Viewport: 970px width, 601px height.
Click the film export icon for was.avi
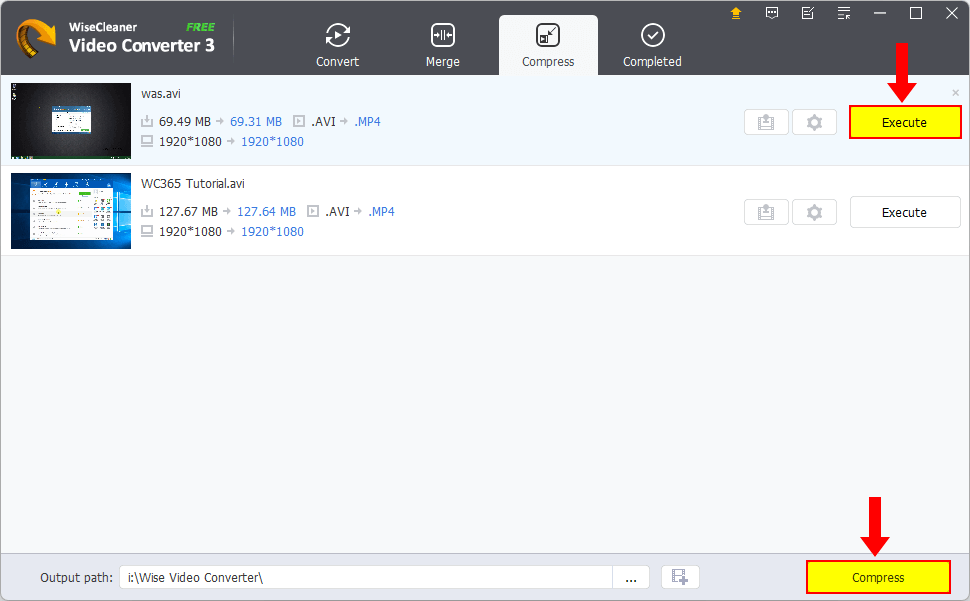766,122
